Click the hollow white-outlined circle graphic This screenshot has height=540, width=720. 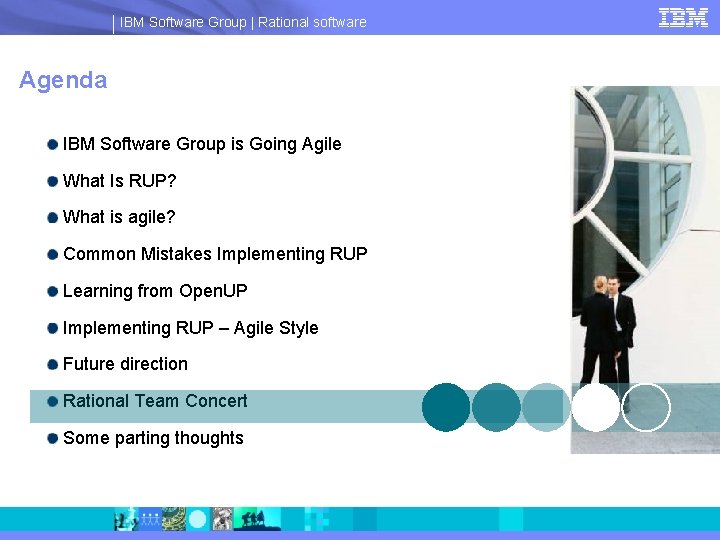click(646, 407)
